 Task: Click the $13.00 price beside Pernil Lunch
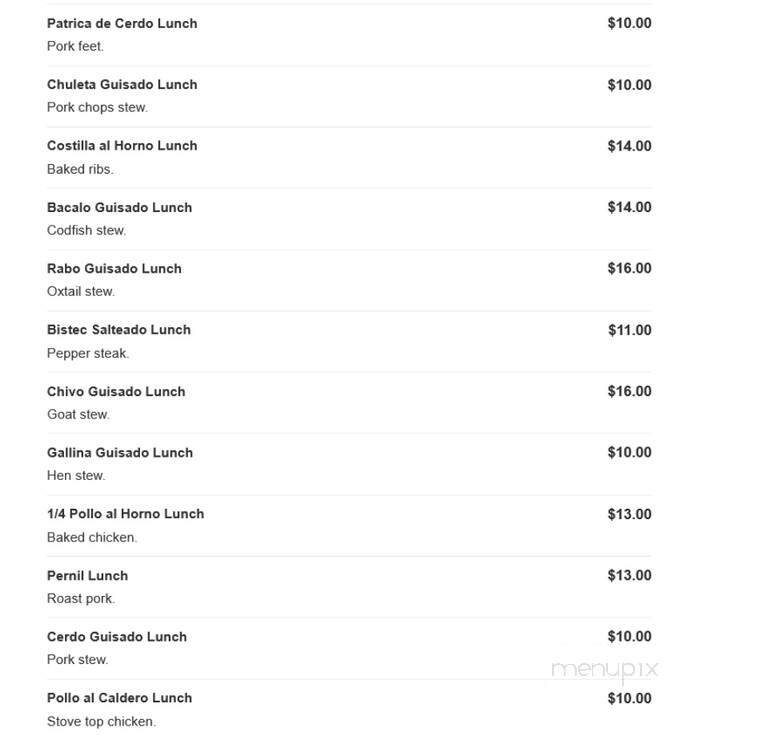point(630,576)
